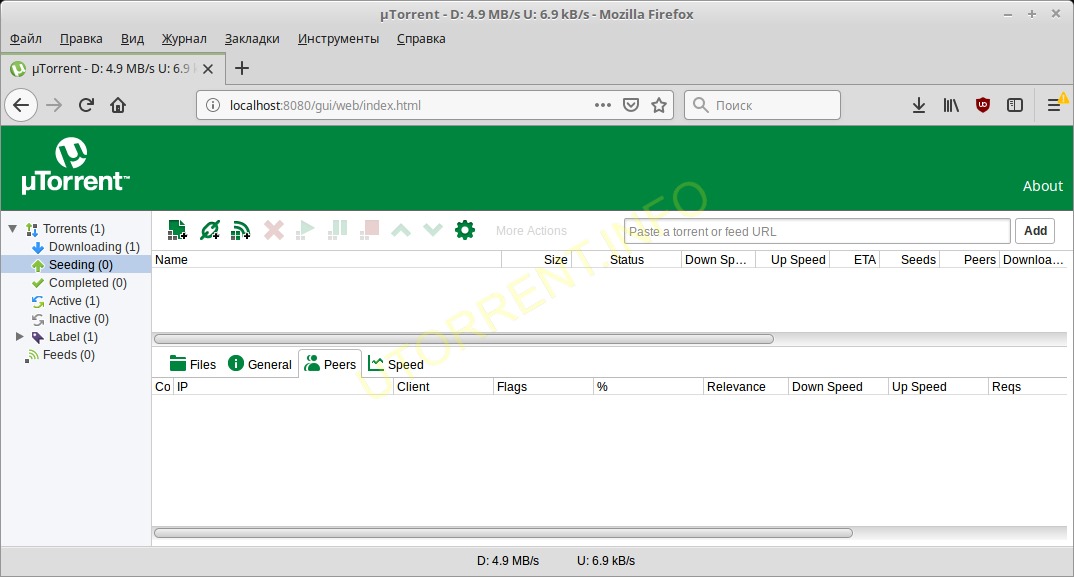The width and height of the screenshot is (1074, 577).
Task: Open the Журнал menu
Action: tap(184, 38)
